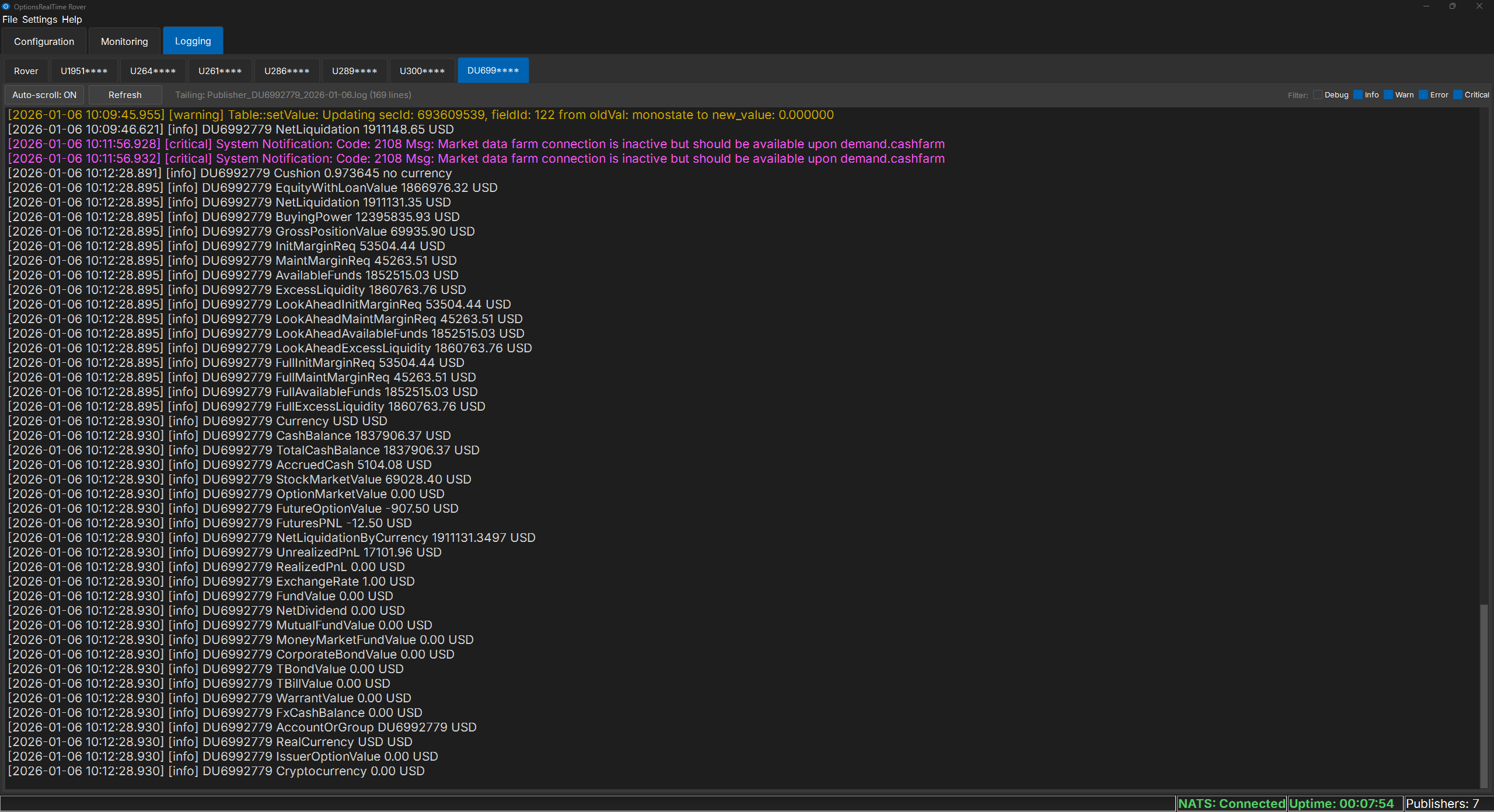Open the Settings menu
This screenshot has width=1494, height=812.
[40, 19]
